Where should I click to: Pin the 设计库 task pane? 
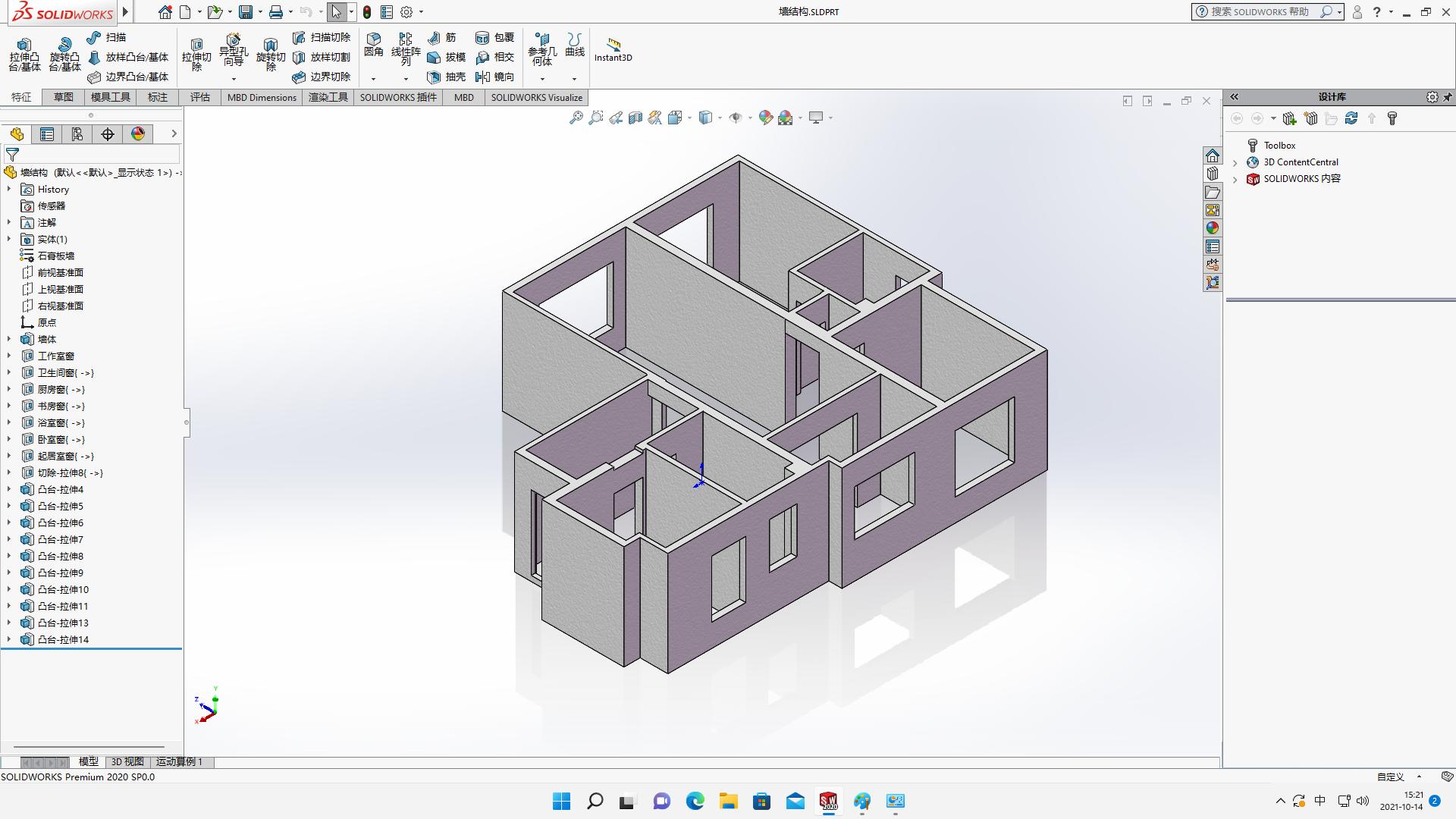[x=1448, y=97]
